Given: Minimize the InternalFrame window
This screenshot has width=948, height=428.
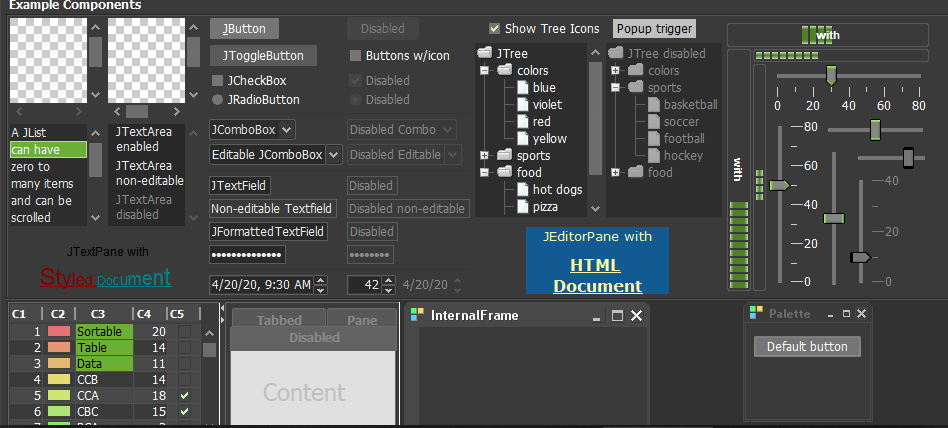Looking at the screenshot, I should click(597, 319).
